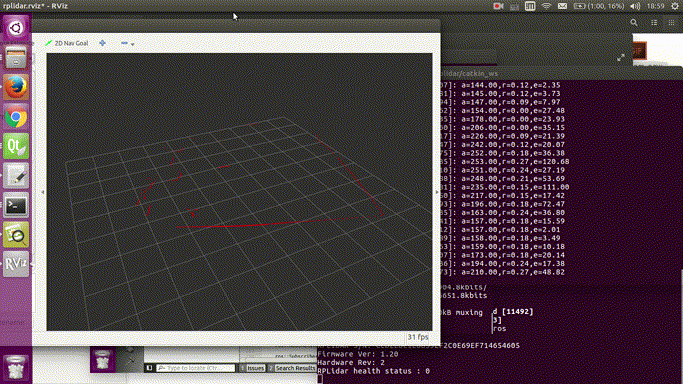The height and width of the screenshot is (384, 683).
Task: Open the Trash icon at dock bottom
Action: pos(16,367)
